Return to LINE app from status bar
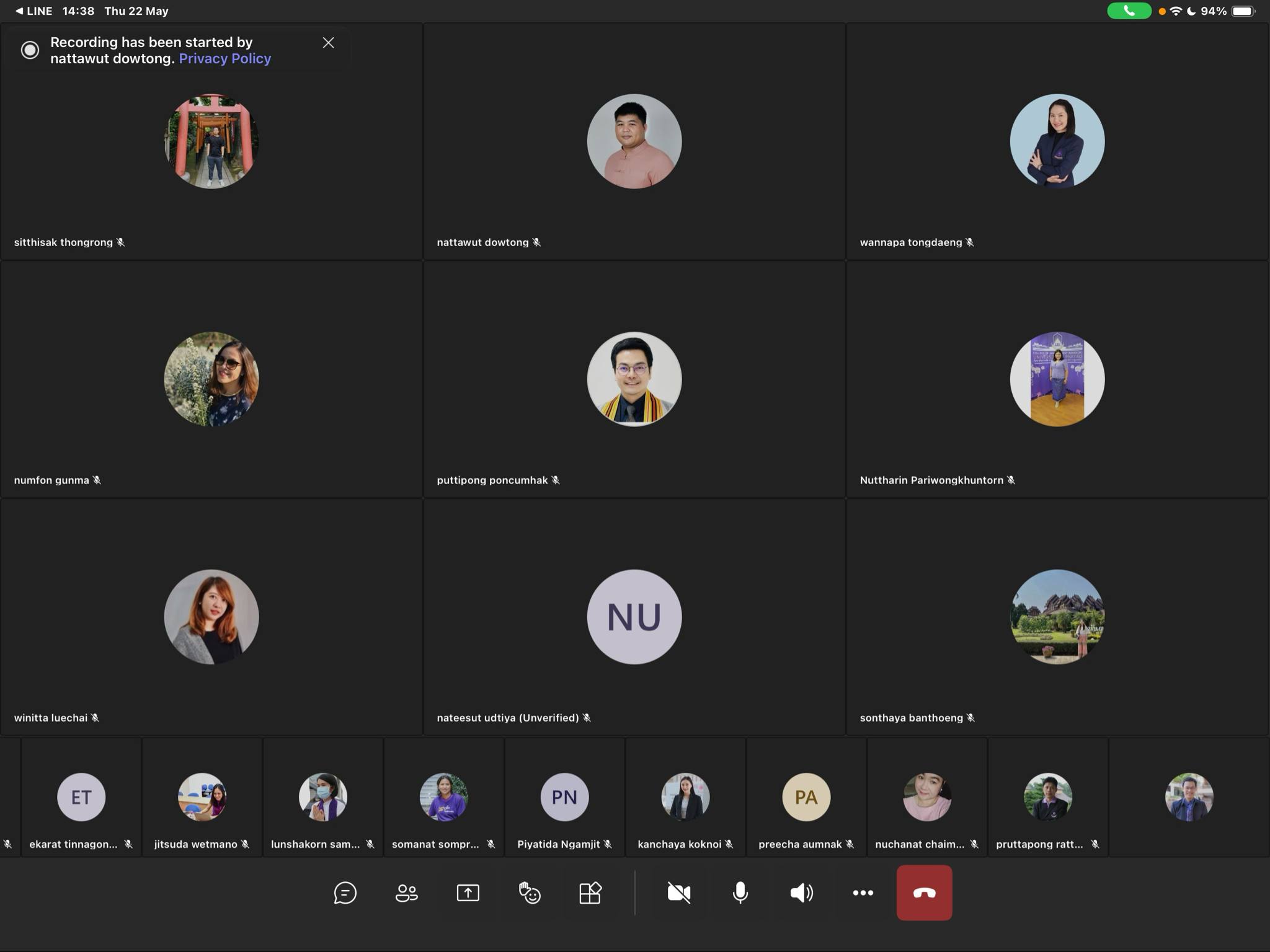 [x=33, y=11]
